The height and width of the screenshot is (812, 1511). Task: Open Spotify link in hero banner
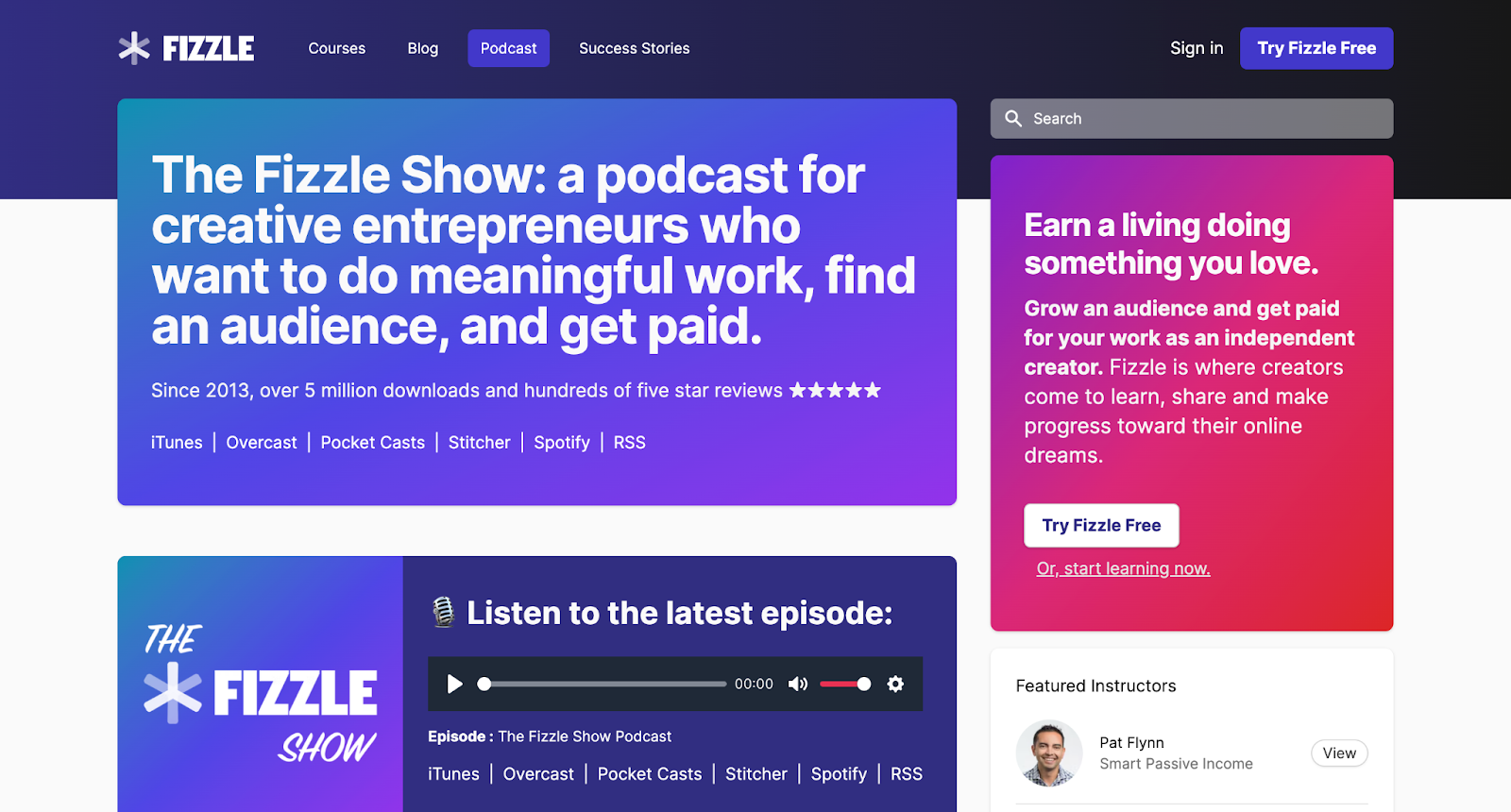tap(562, 443)
